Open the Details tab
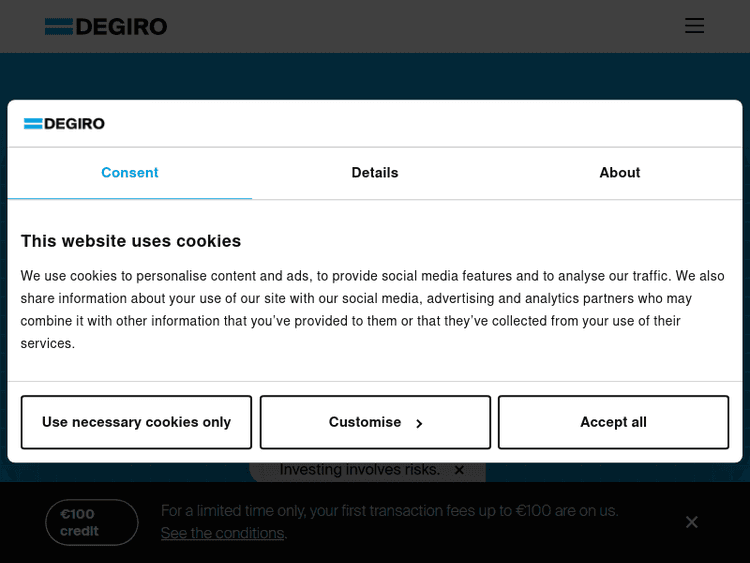 375,173
